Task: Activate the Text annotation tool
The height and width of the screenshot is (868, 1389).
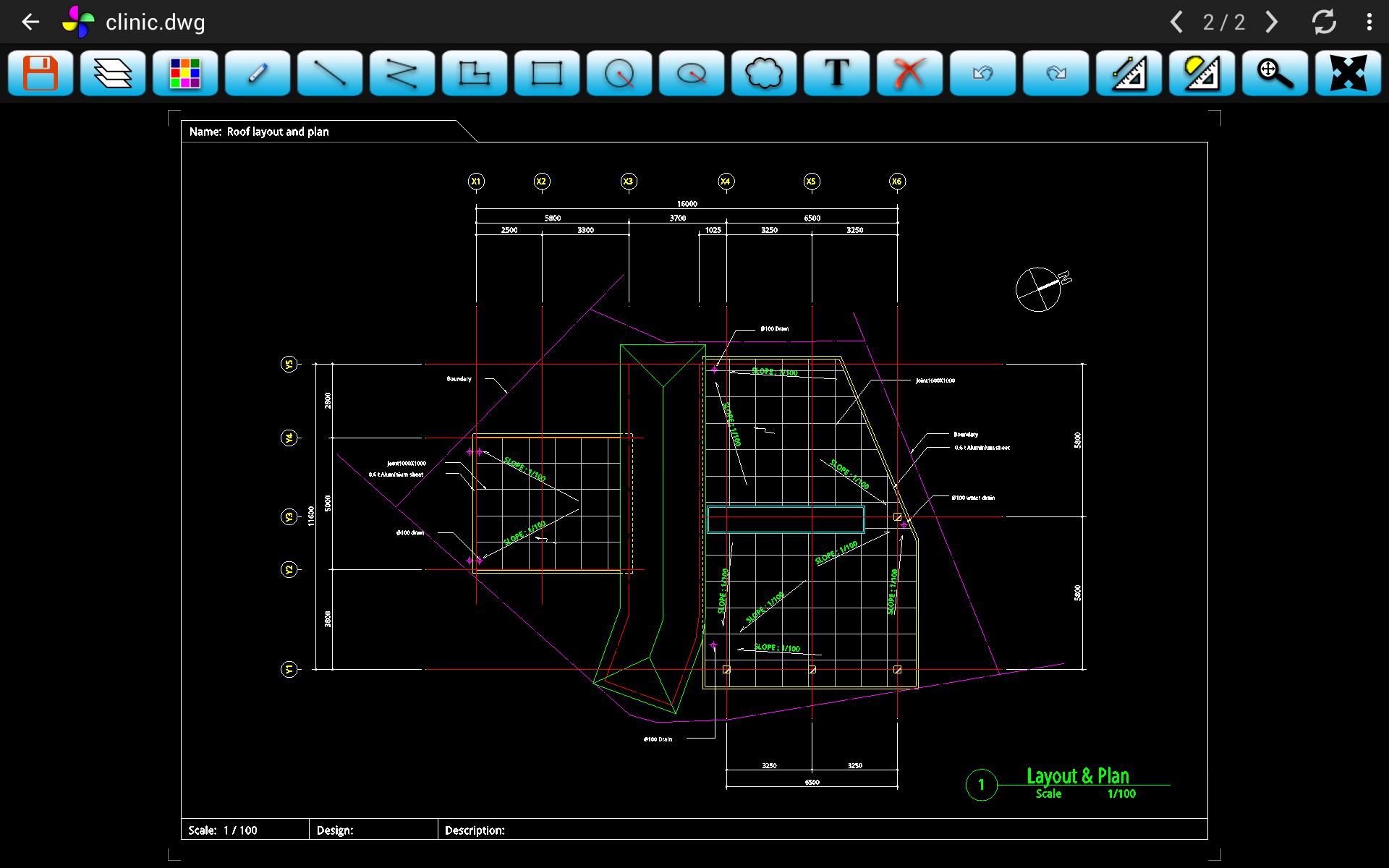Action: click(837, 73)
